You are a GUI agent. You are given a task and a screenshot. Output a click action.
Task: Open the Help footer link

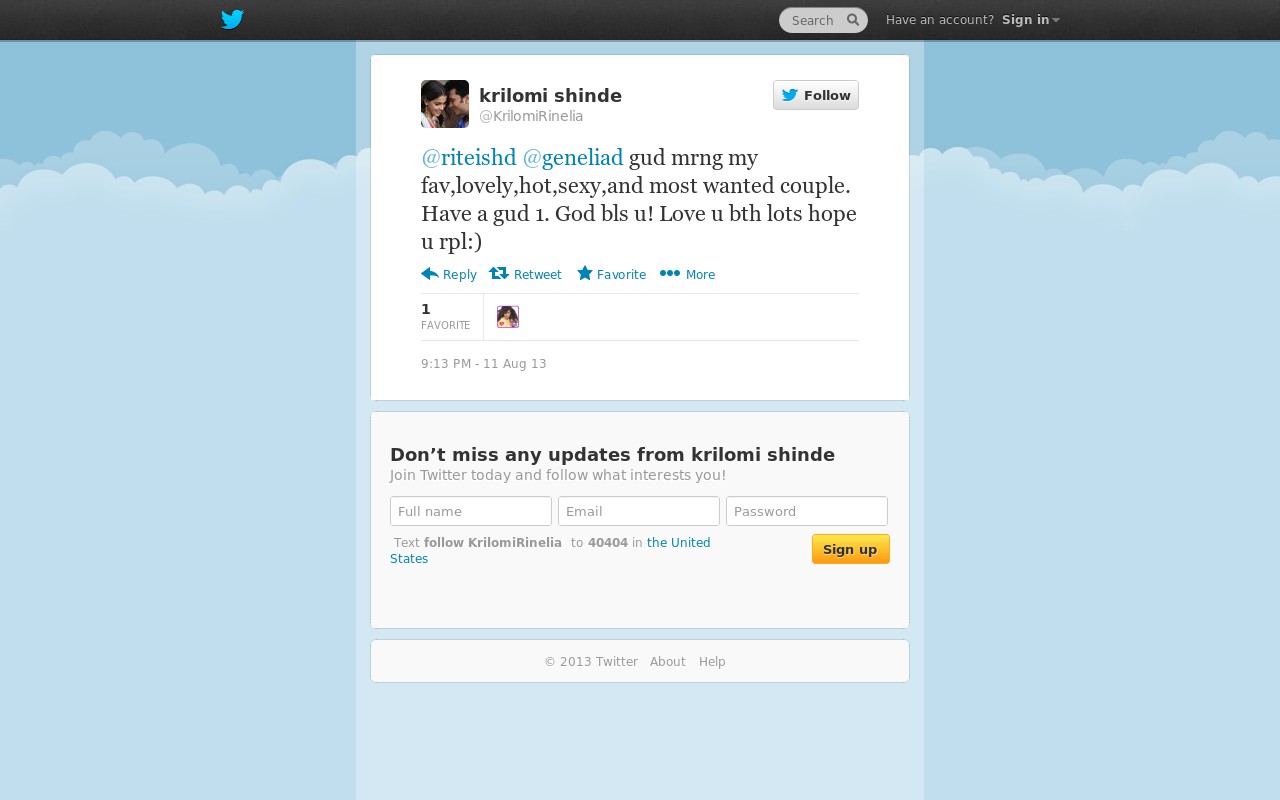point(712,662)
